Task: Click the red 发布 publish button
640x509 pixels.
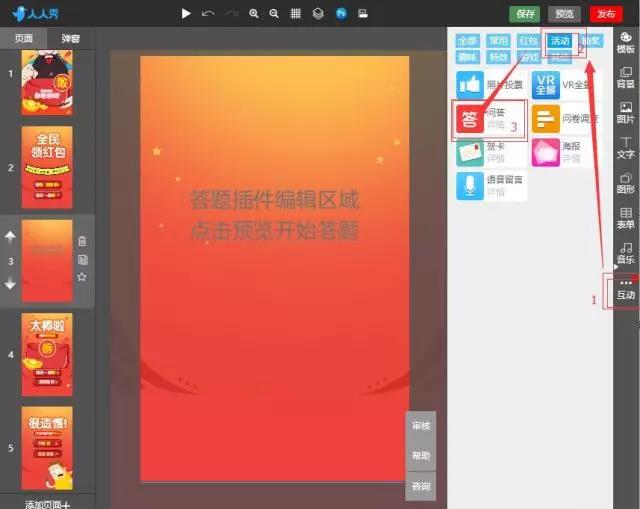Action: [606, 14]
